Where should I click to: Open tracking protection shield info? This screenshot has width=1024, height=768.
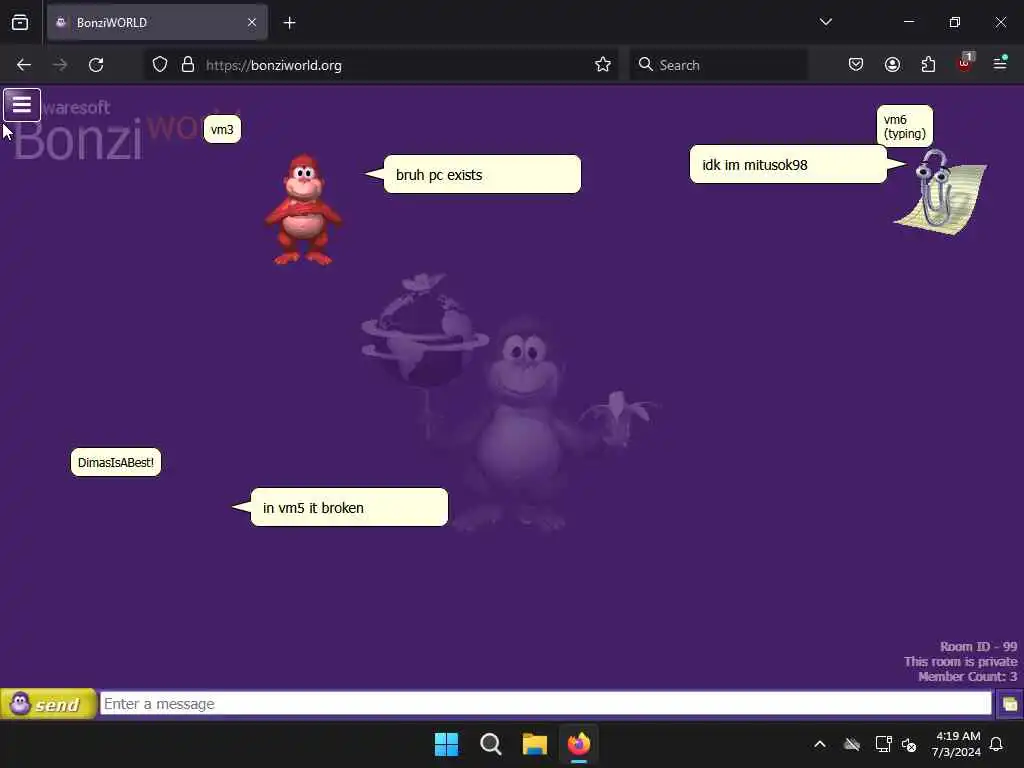pos(160,65)
